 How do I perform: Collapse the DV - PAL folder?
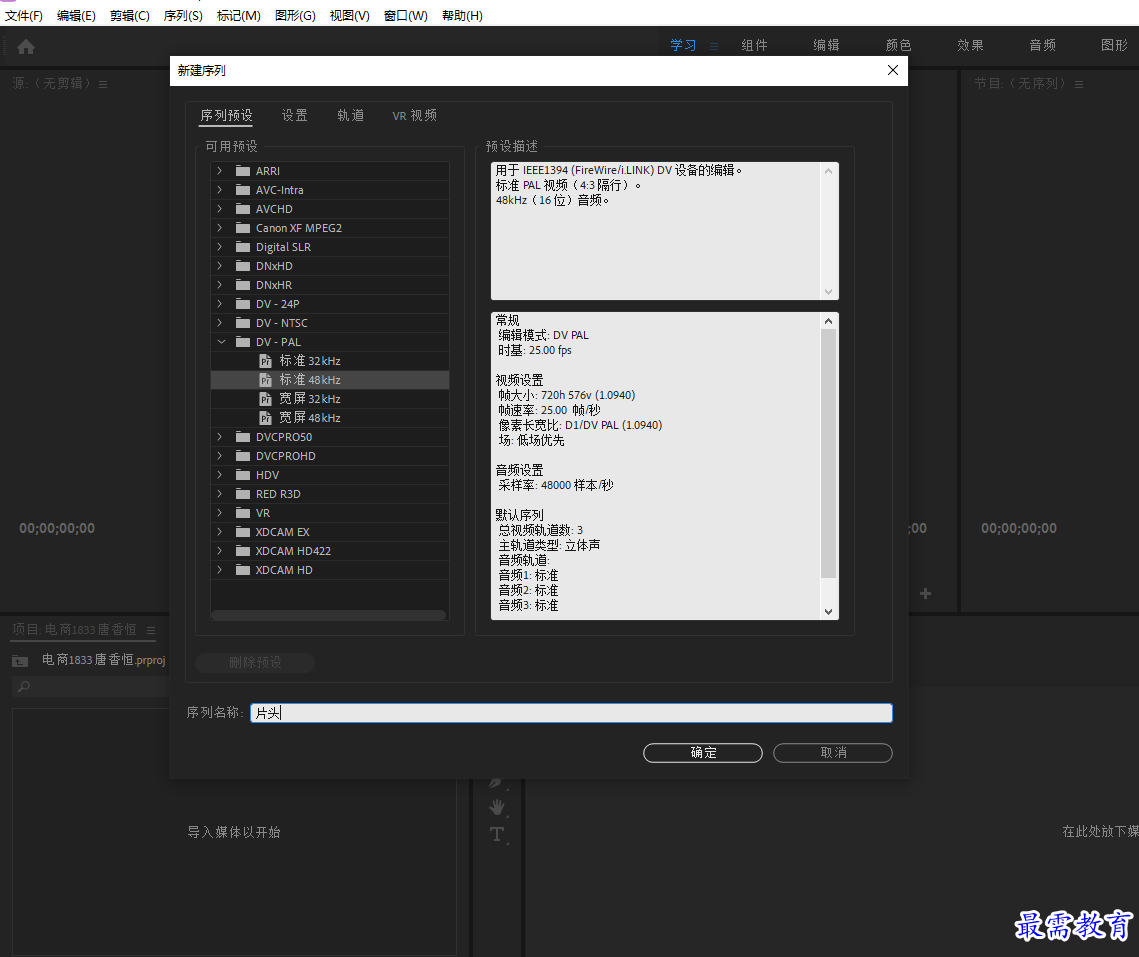click(222, 342)
